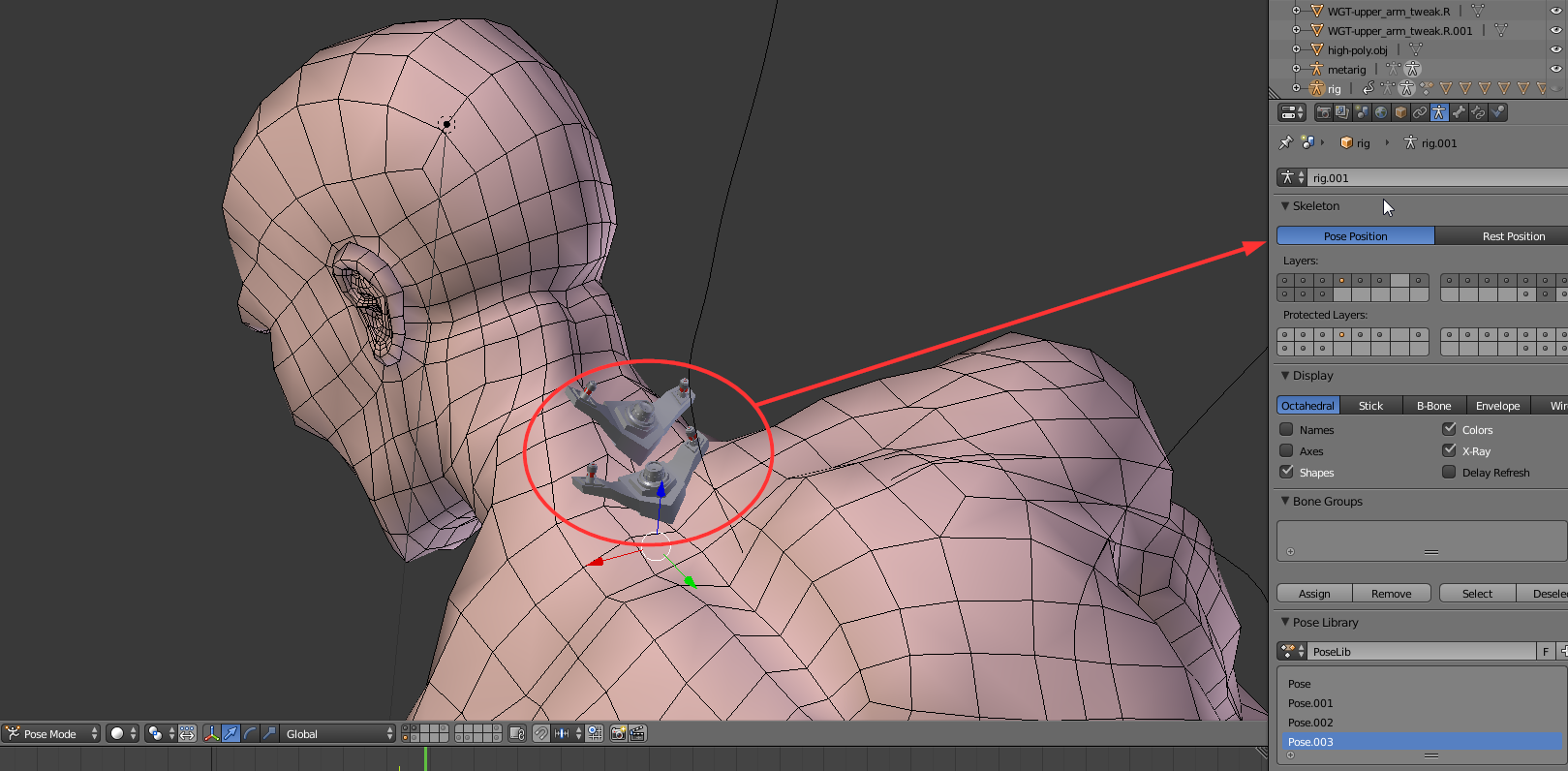The width and height of the screenshot is (1568, 771).
Task: Collapse the Skeleton panel
Action: coord(1285,205)
